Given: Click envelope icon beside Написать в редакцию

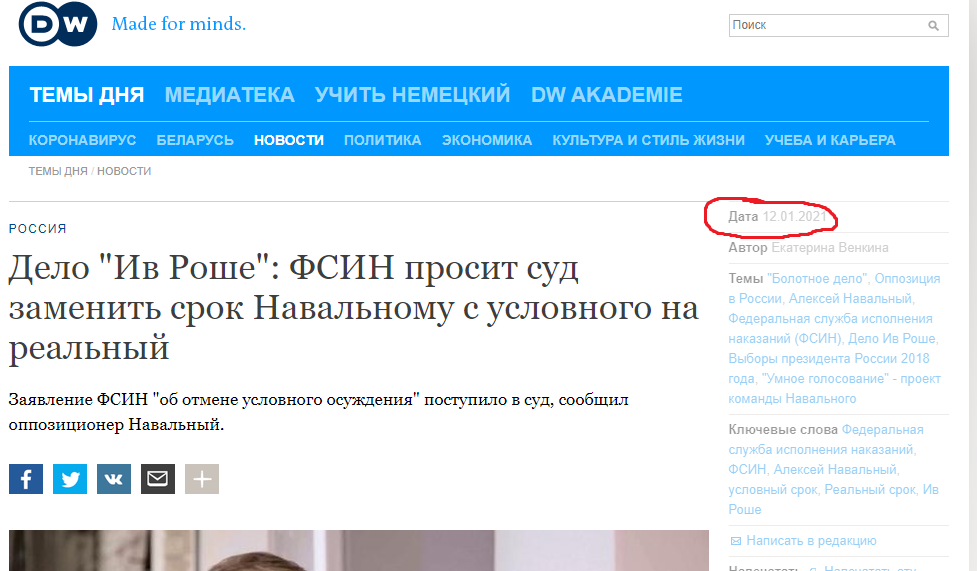Looking at the screenshot, I should click(x=735, y=541).
